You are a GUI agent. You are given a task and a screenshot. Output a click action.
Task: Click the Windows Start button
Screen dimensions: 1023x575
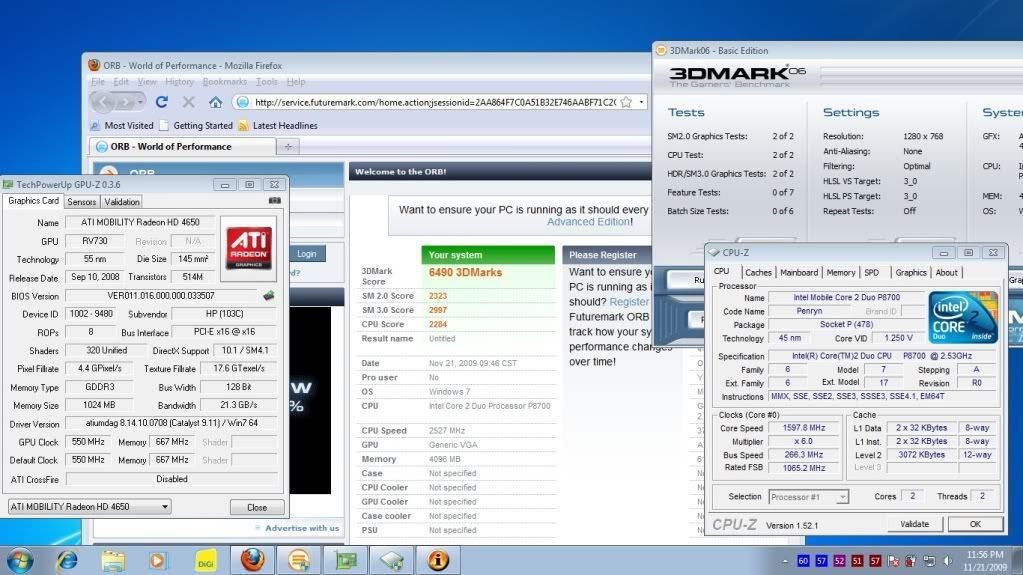[20, 559]
